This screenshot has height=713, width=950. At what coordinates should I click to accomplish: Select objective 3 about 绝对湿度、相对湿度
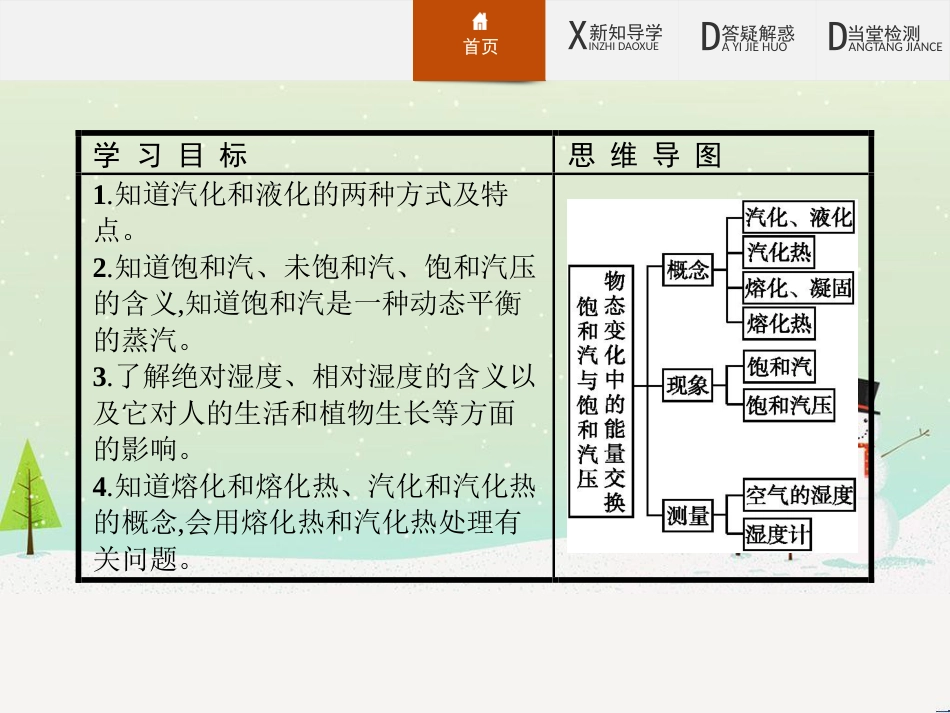(x=314, y=413)
